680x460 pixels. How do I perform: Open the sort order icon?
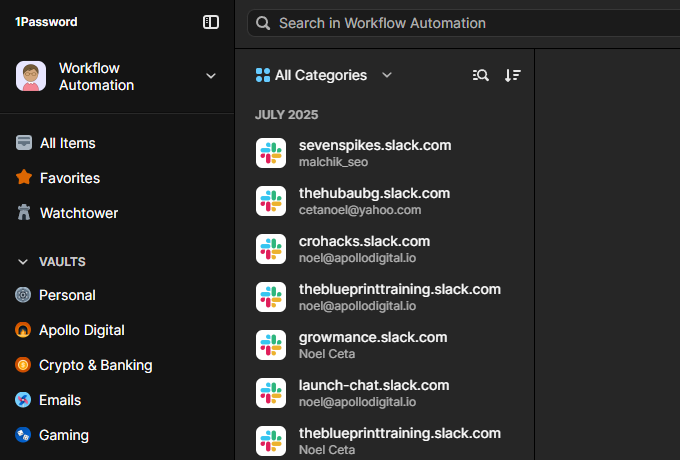tap(513, 75)
